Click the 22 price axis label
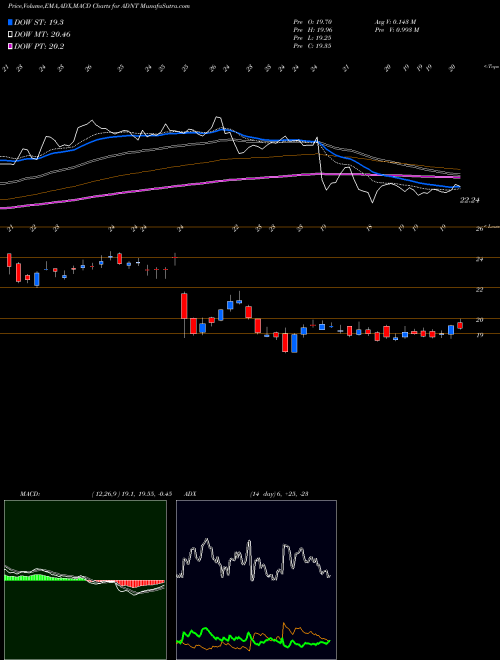The image size is (500, 660). tap(479, 290)
